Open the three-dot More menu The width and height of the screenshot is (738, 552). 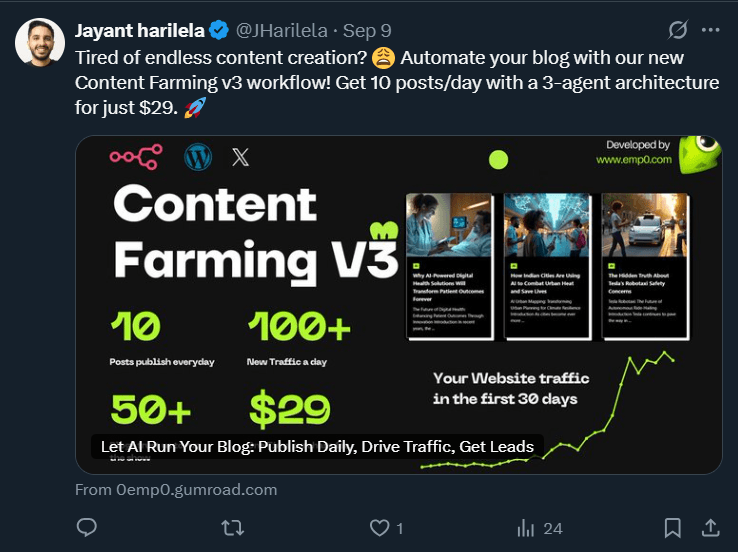(x=711, y=29)
